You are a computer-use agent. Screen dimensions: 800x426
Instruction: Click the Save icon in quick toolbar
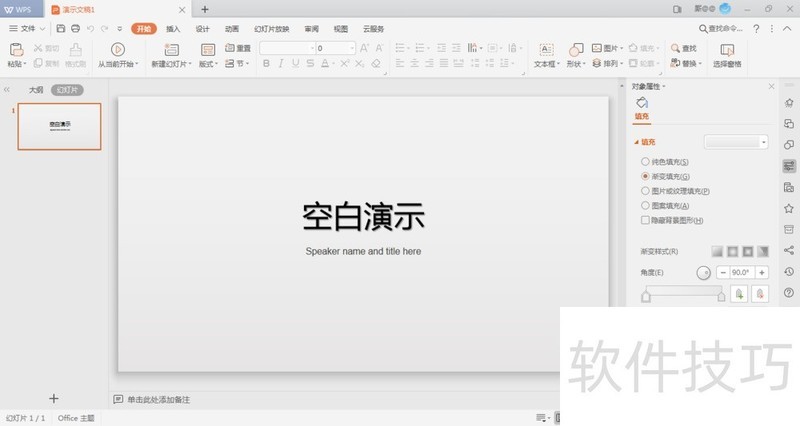click(61, 29)
